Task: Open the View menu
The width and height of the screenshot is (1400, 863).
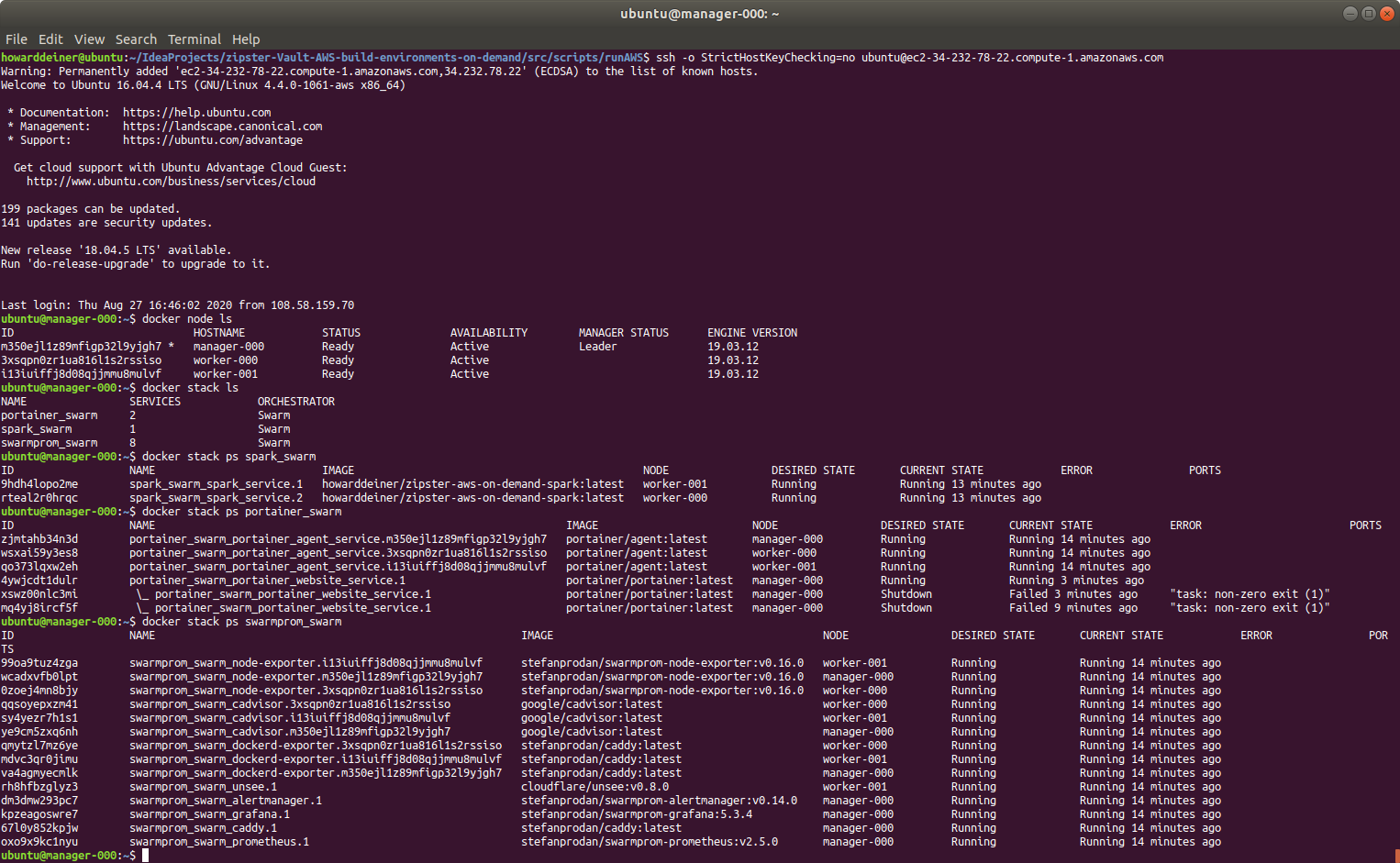Action: [89, 39]
